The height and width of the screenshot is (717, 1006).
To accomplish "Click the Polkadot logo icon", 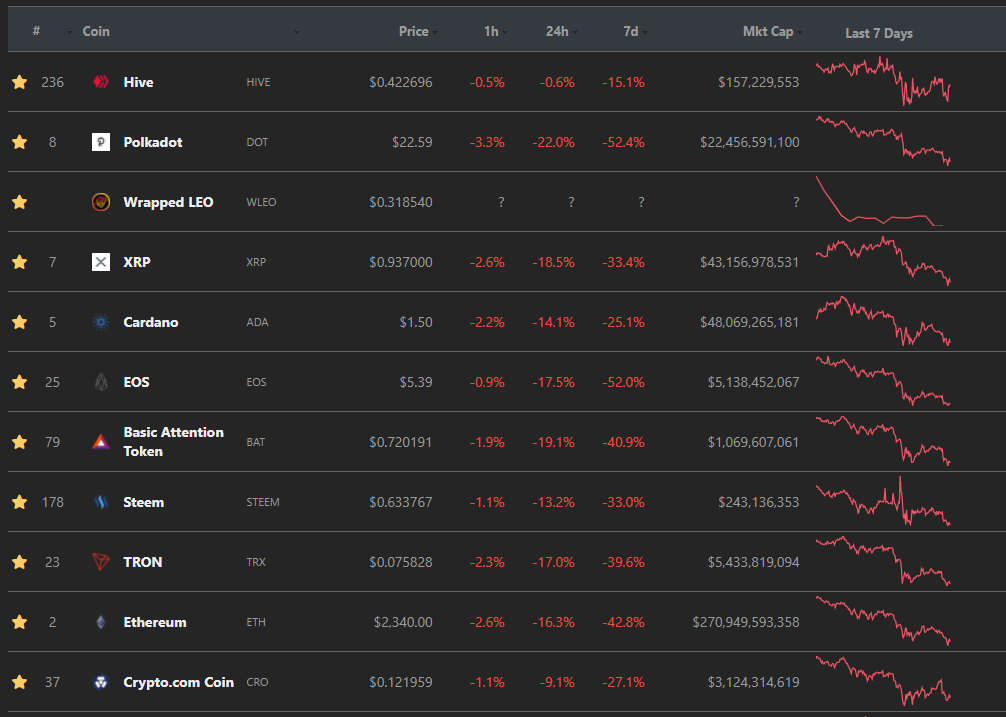I will pos(101,142).
